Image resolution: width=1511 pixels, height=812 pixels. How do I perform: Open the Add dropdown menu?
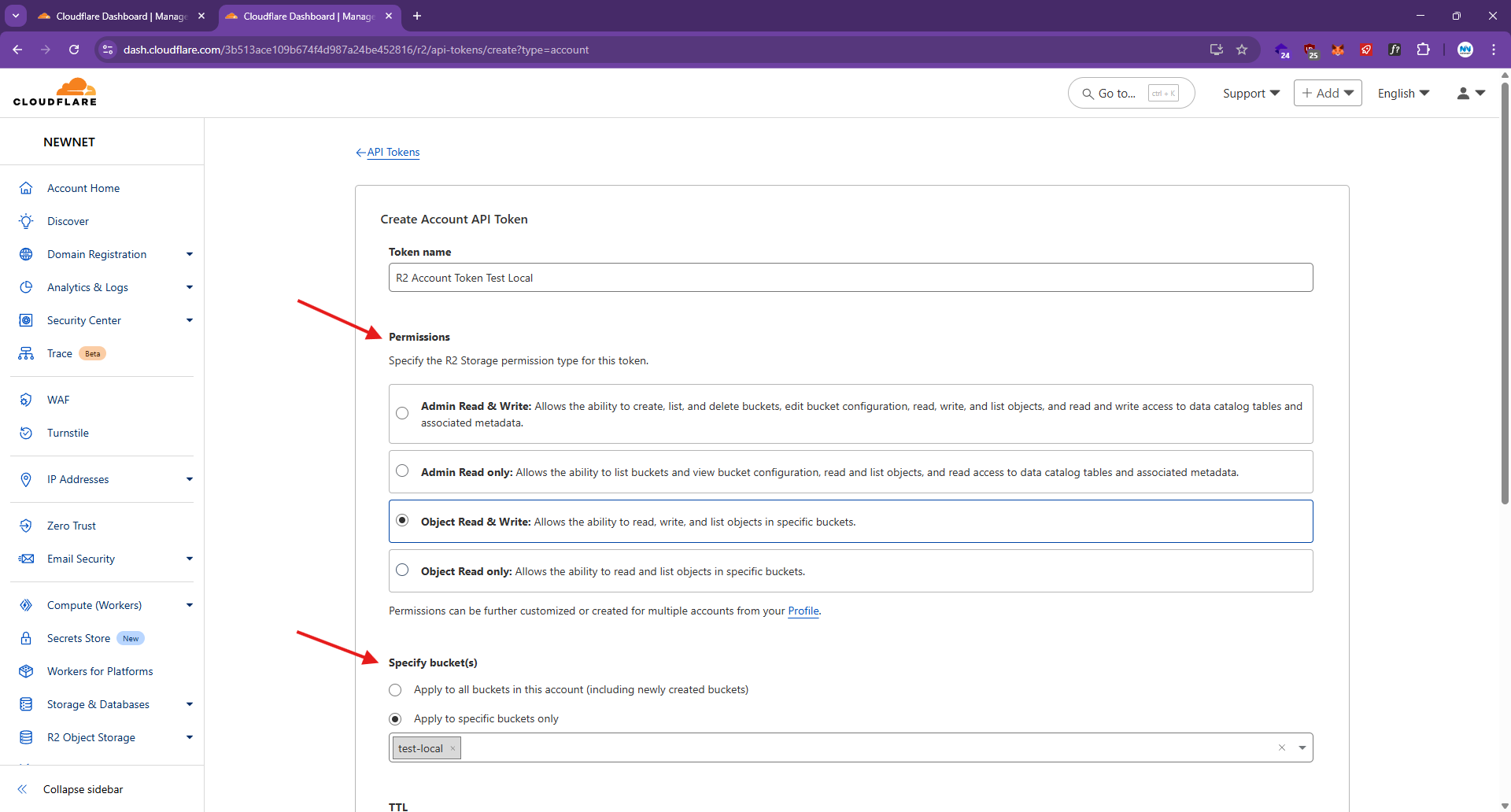(1328, 93)
